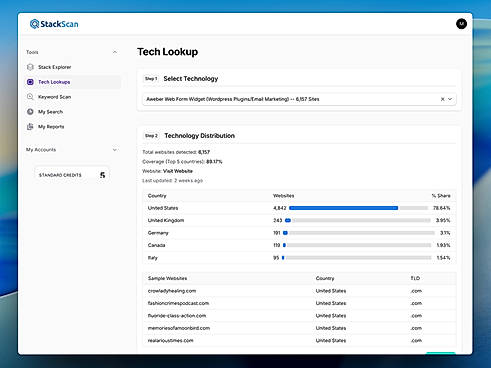Open memoriesofamoonbird.com sample website
Viewport: 491px width, 368px height.
pos(179,328)
